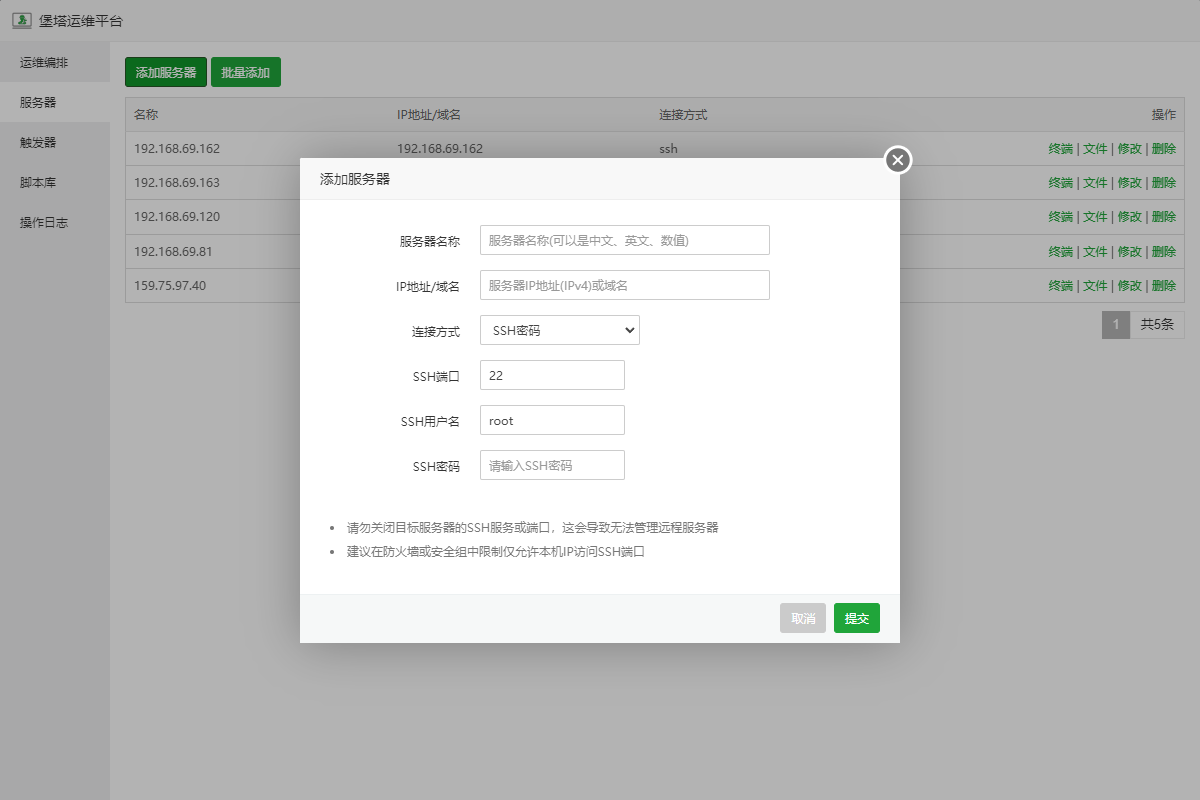
Task: Open 运维编排 in the sidebar
Action: click(44, 62)
